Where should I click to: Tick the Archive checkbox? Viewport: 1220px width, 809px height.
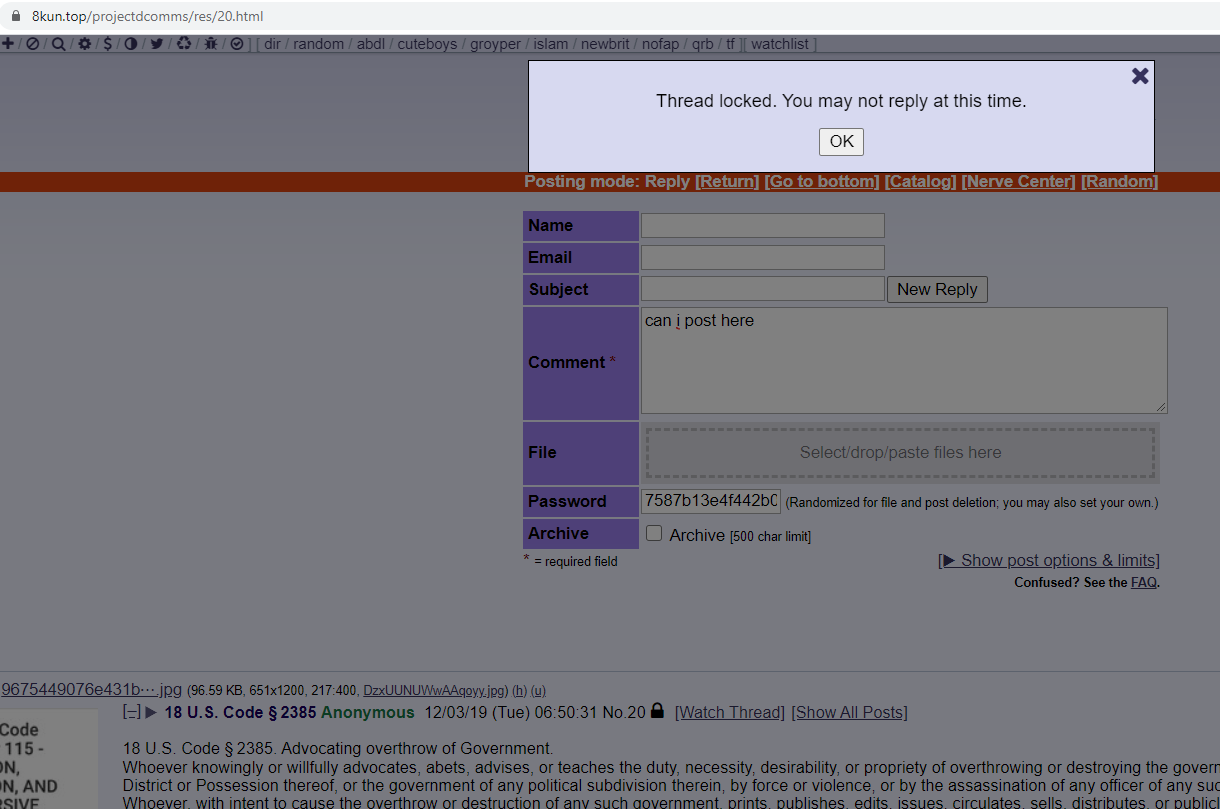tap(654, 534)
